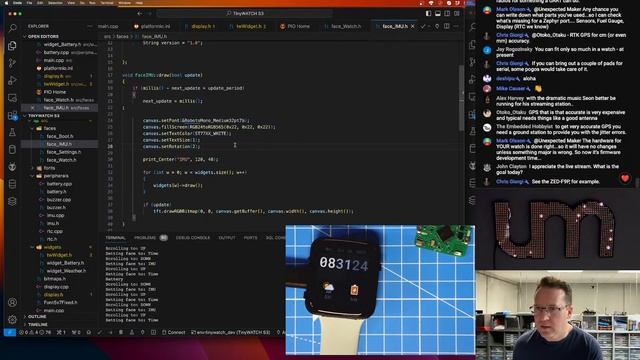Open buzzer.cpp in peripherals folder
The width and height of the screenshot is (640, 360).
[59, 200]
